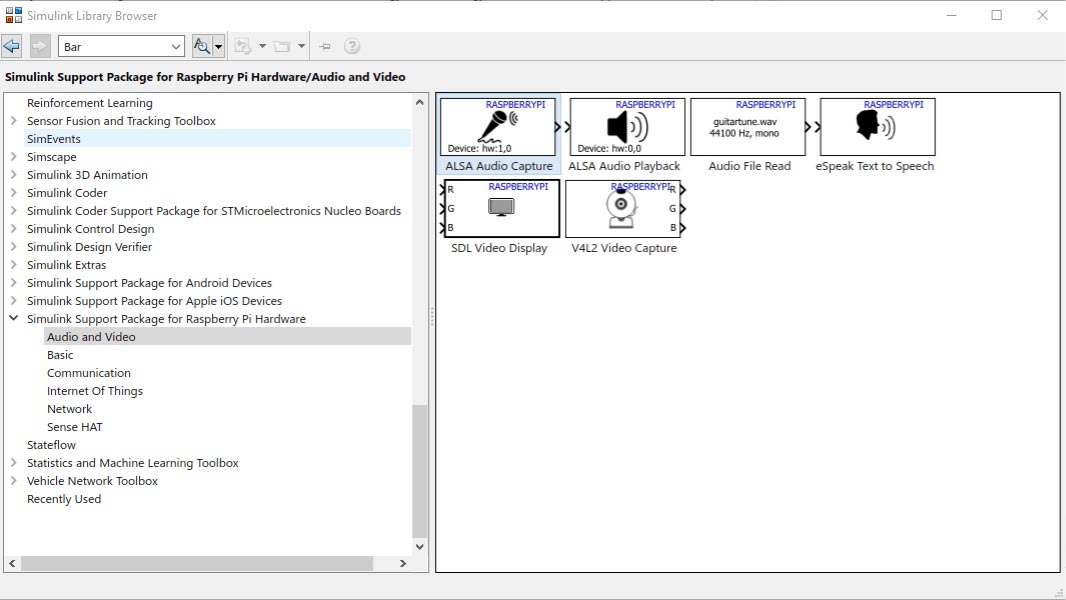Select the SDL Video Display block
Image resolution: width=1066 pixels, height=600 pixels.
coord(501,208)
